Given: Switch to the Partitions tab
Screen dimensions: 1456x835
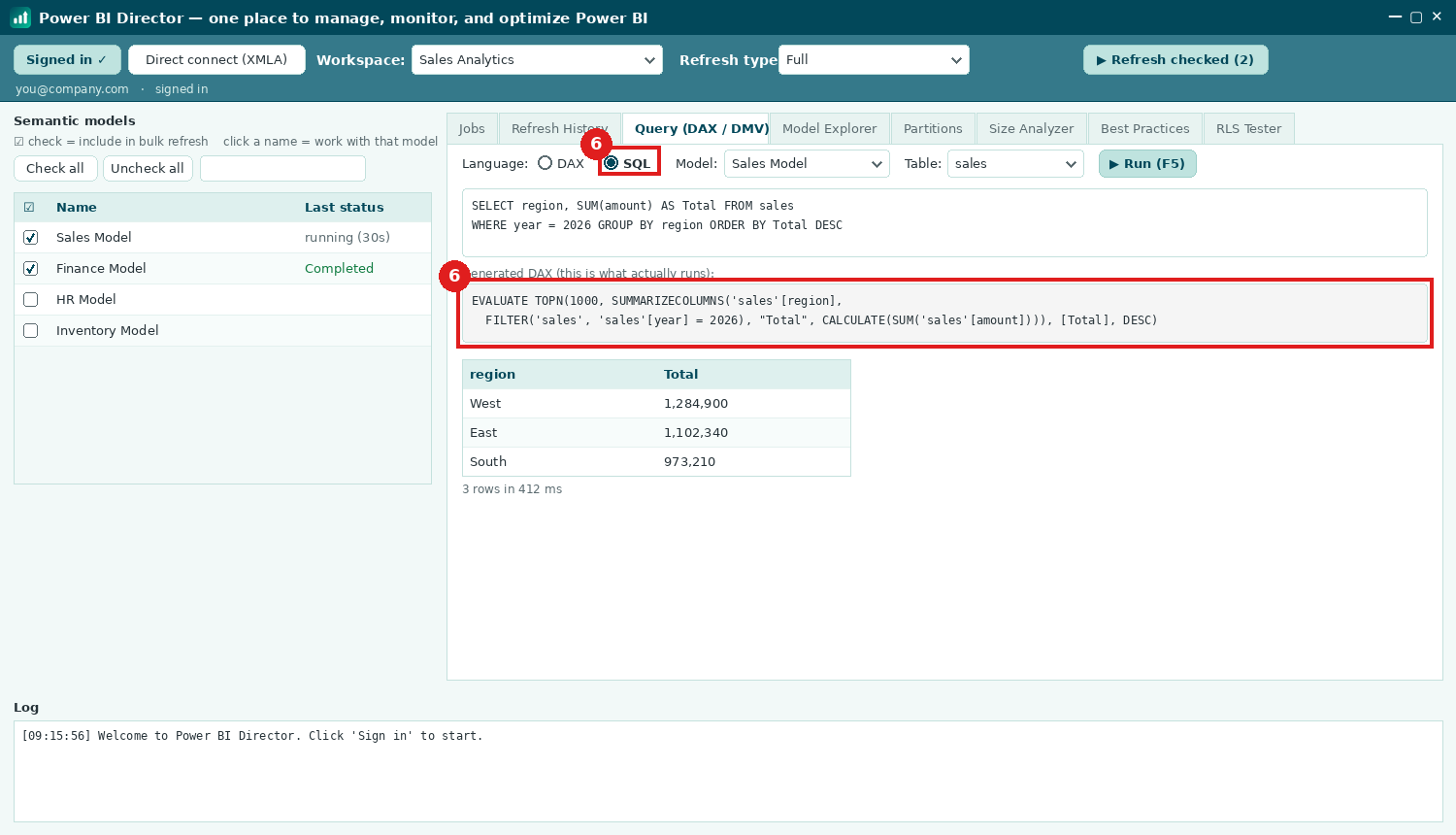Looking at the screenshot, I should [933, 128].
